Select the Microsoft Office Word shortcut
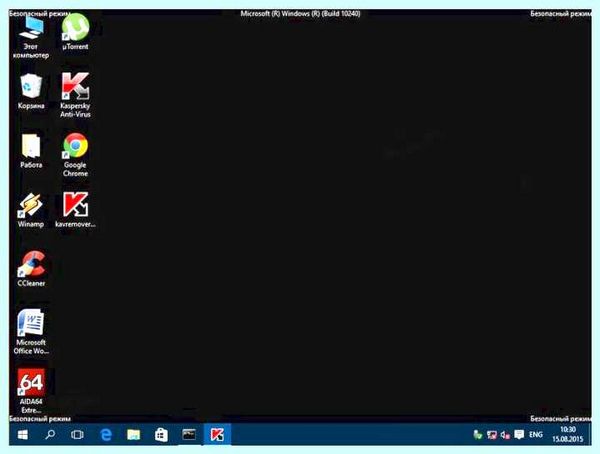 (x=31, y=332)
